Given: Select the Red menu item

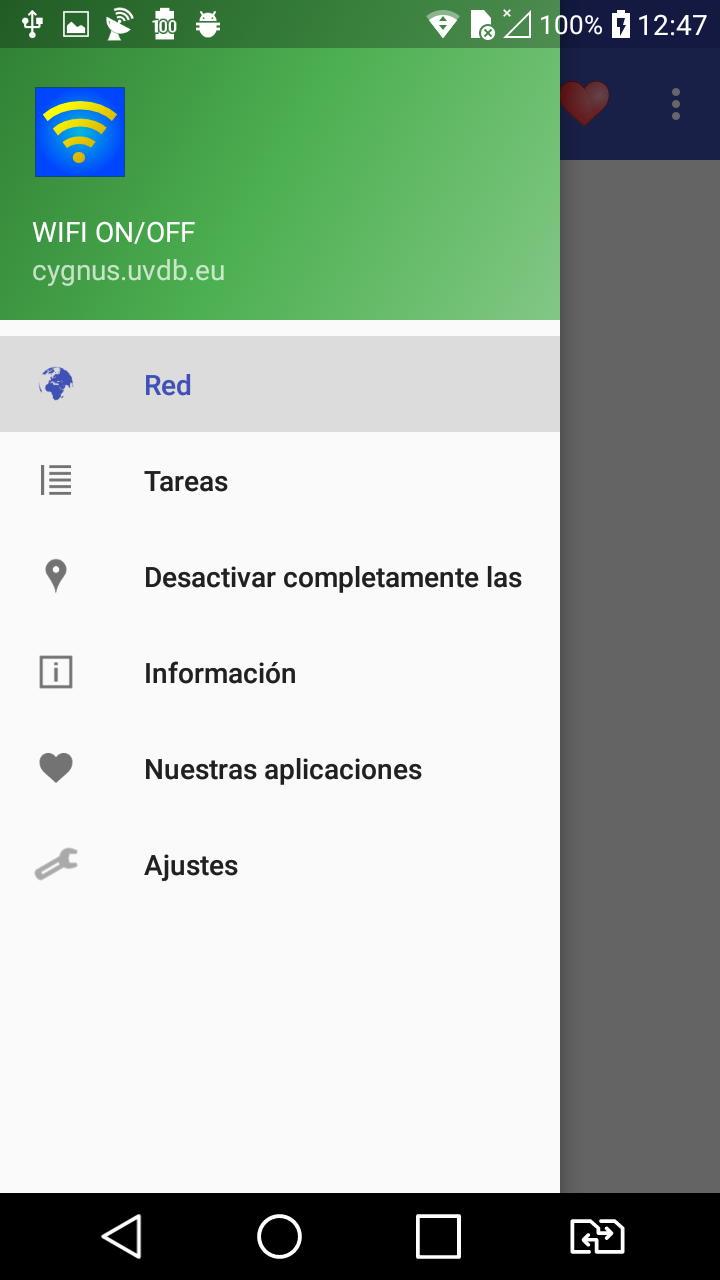Looking at the screenshot, I should 280,384.
